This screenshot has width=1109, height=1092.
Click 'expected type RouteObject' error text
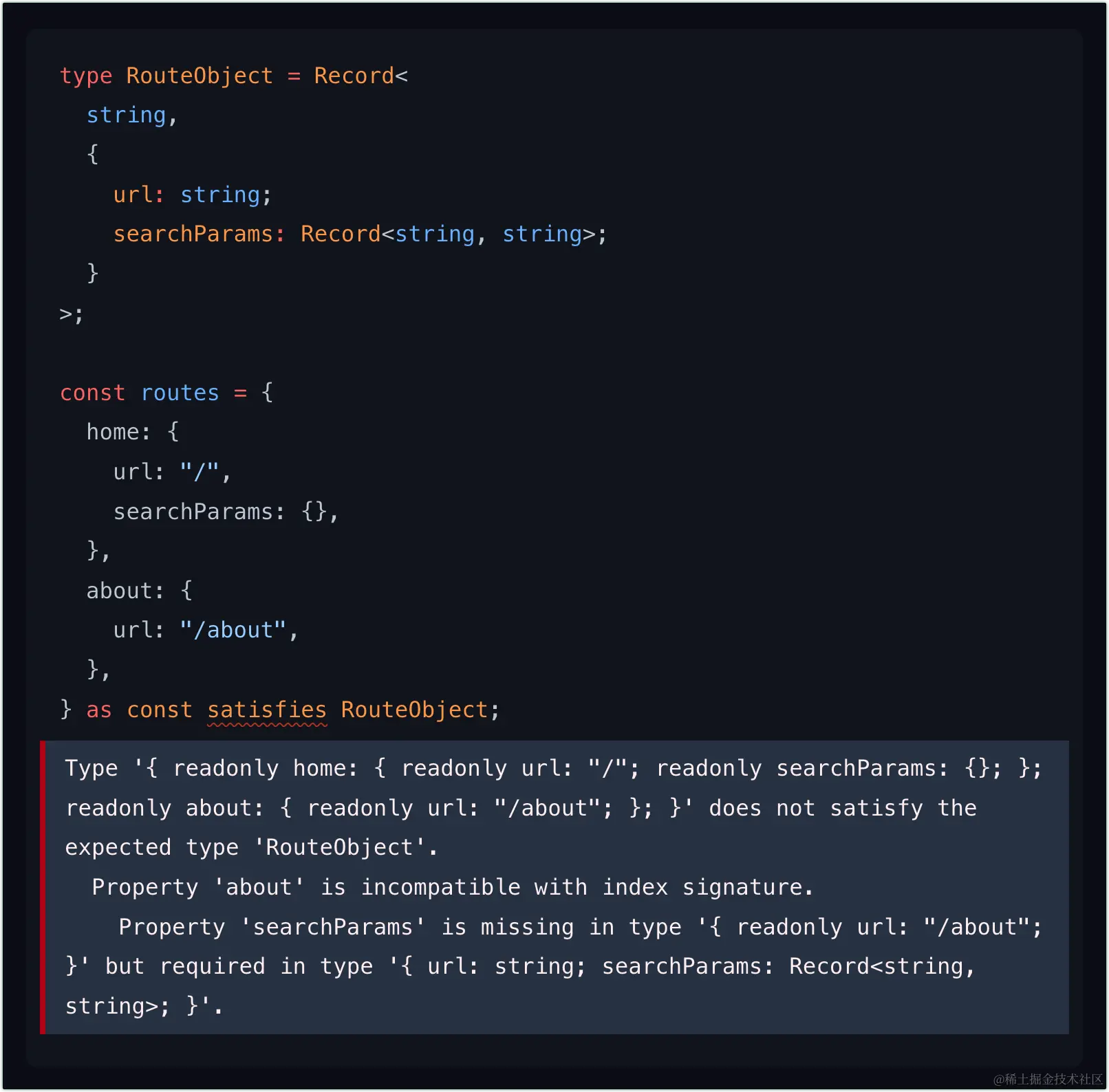251,847
